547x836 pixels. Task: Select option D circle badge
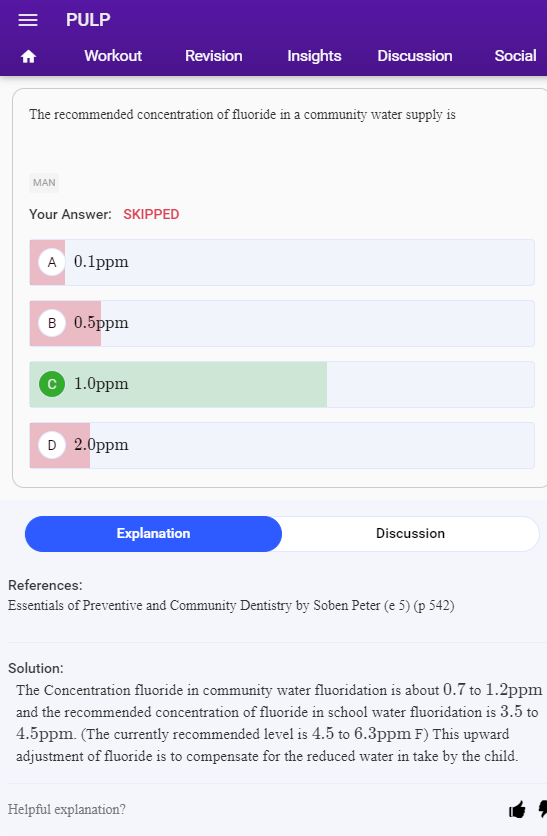[52, 445]
